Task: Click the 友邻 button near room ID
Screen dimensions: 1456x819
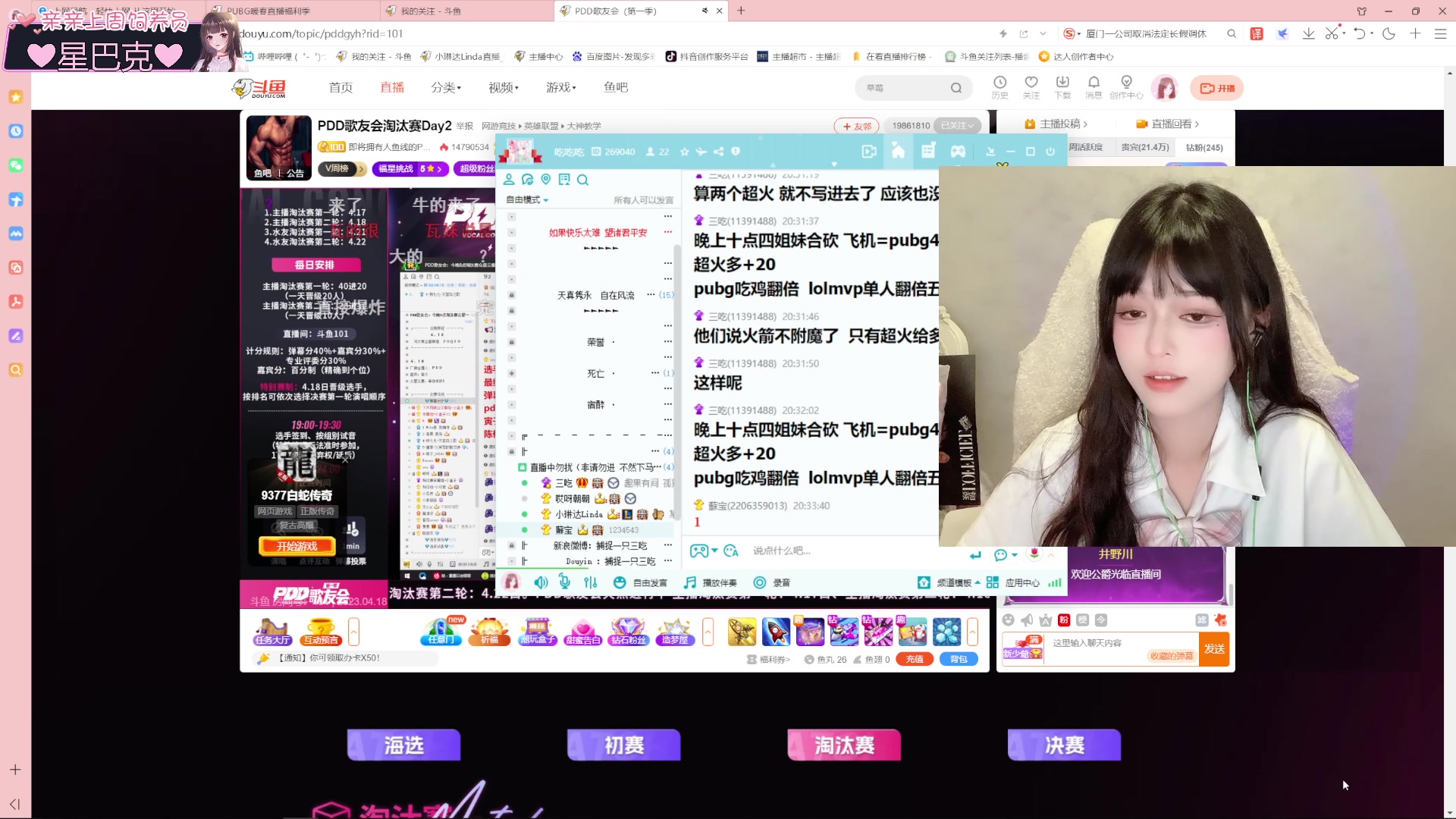Action: tap(856, 126)
